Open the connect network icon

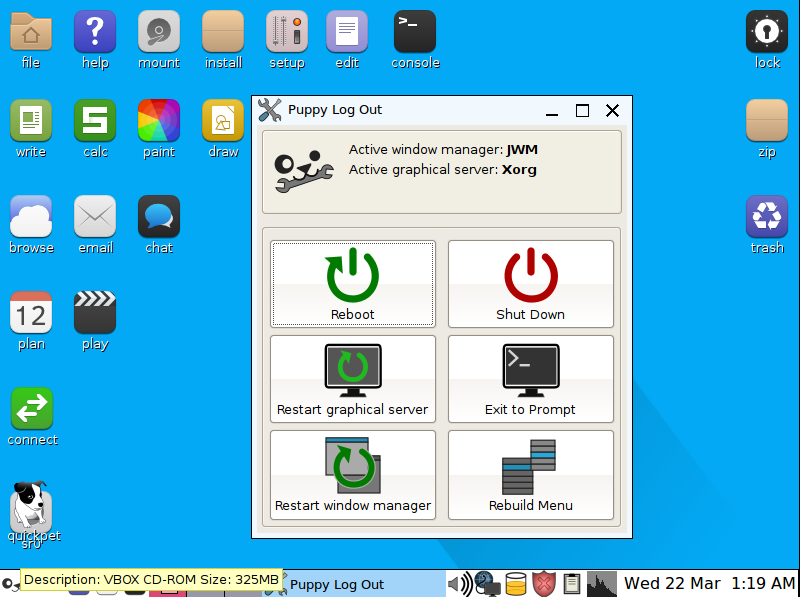32,408
